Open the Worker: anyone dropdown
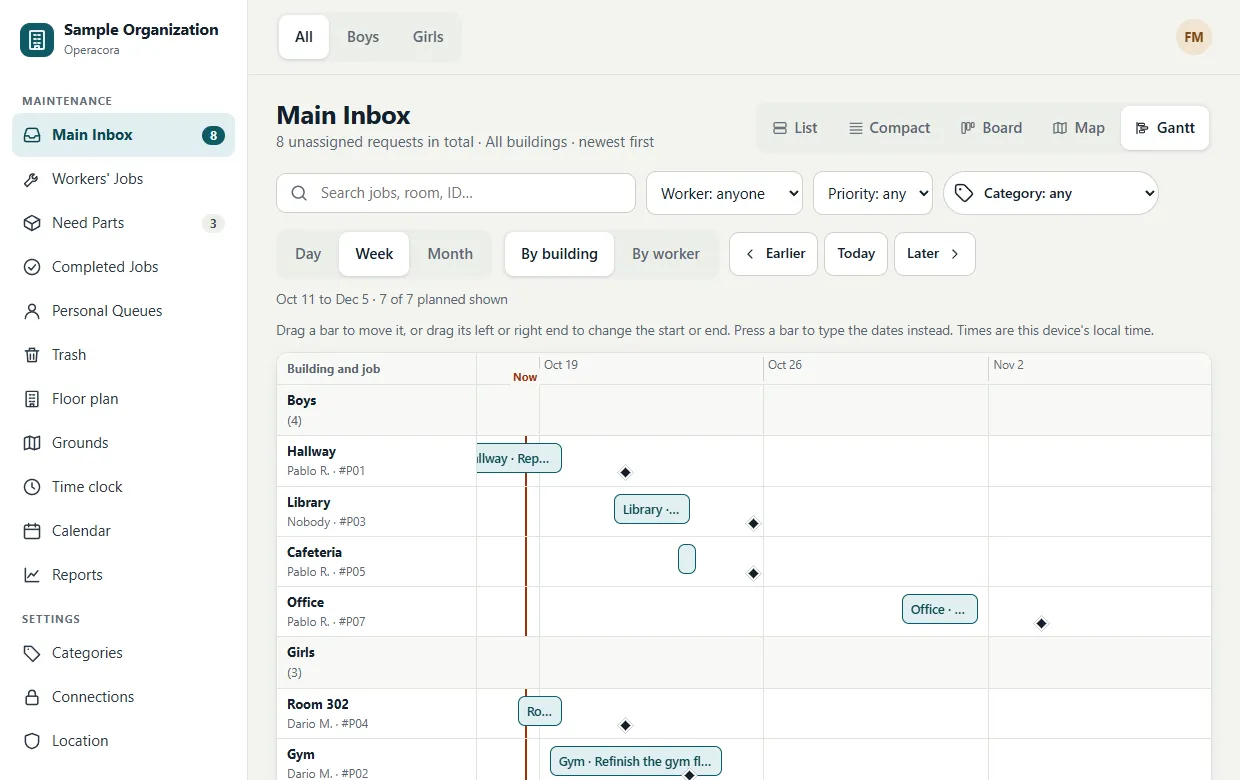Viewport: 1240px width, 780px height. 724,194
